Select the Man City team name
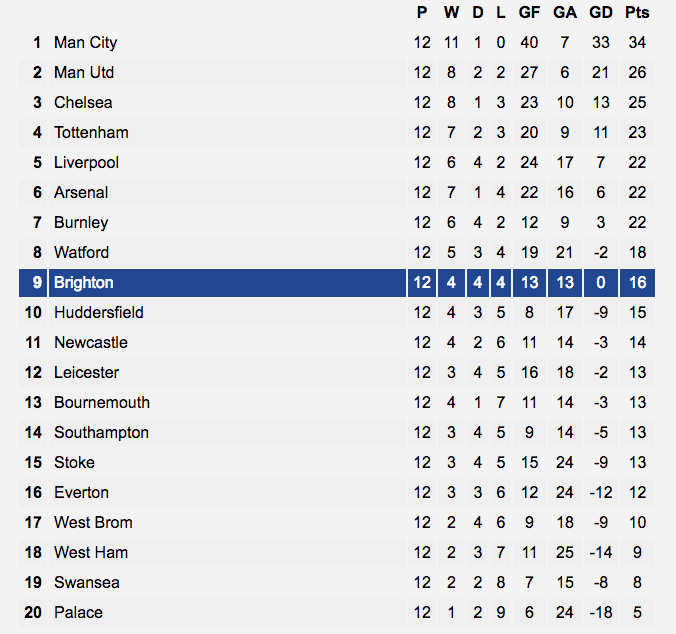Viewport: 676px width, 634px height. [85, 43]
